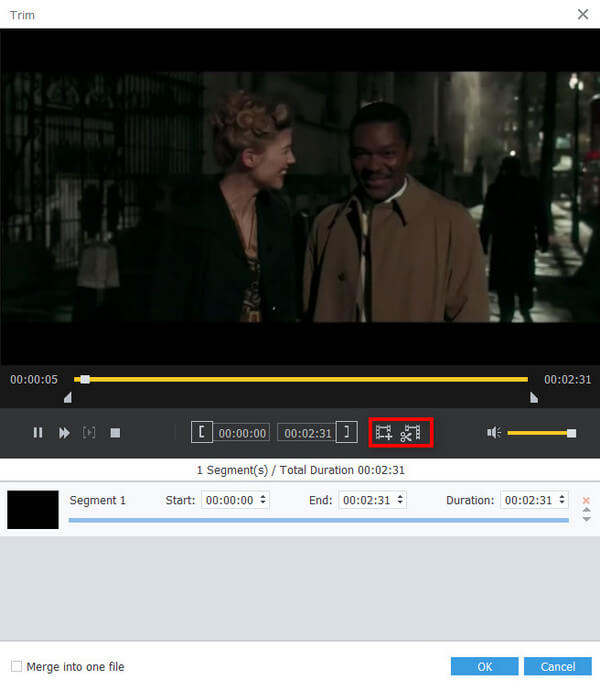The width and height of the screenshot is (600, 691).
Task: Click the fast forward button
Action: [x=64, y=433]
